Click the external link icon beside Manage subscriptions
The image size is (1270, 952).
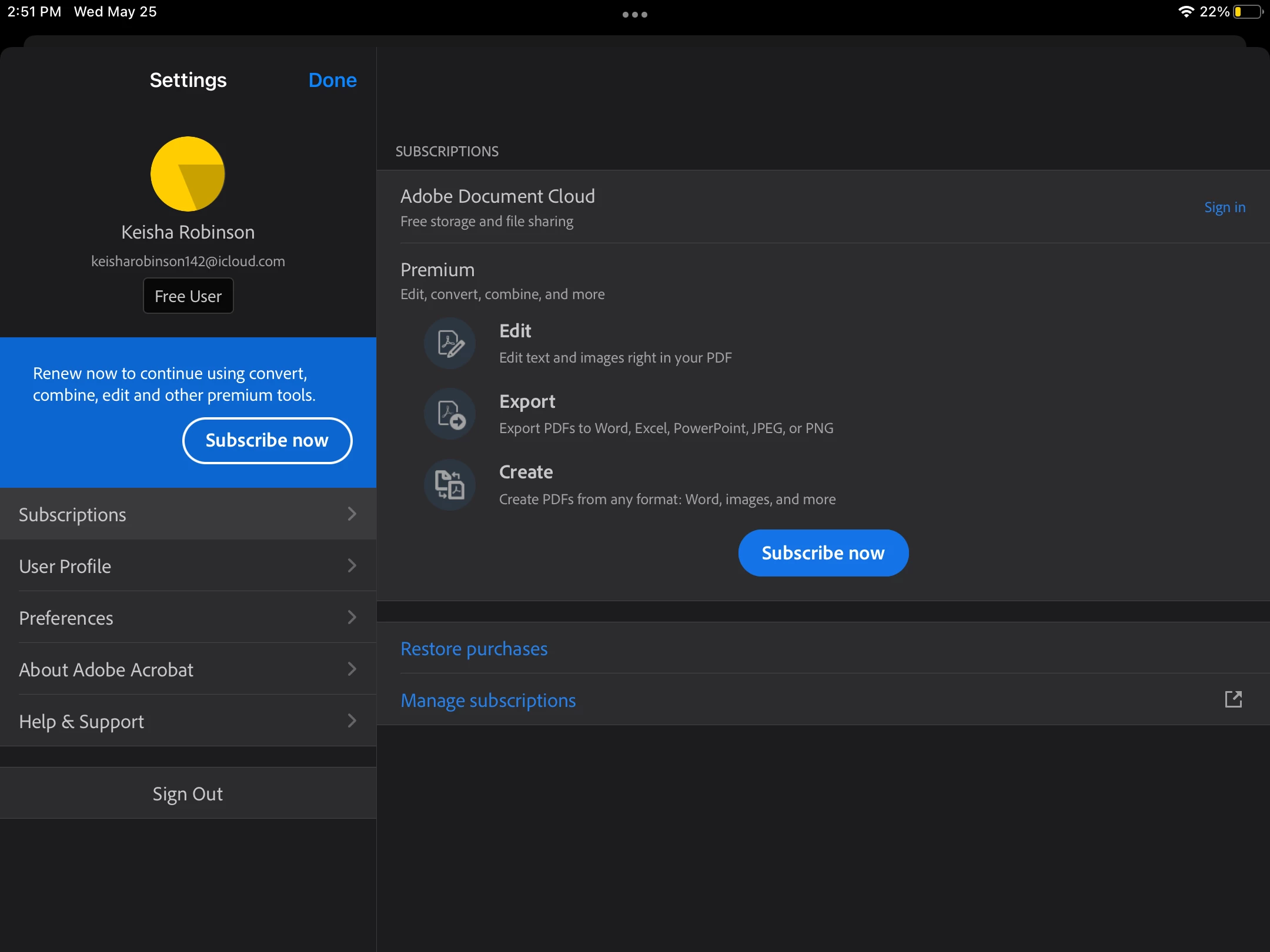point(1233,699)
